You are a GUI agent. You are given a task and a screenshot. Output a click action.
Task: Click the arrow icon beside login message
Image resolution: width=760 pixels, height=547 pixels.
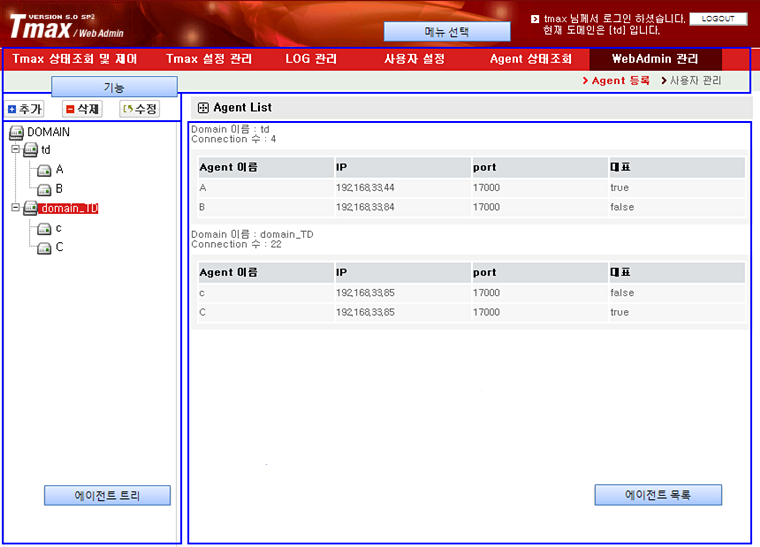pos(535,19)
